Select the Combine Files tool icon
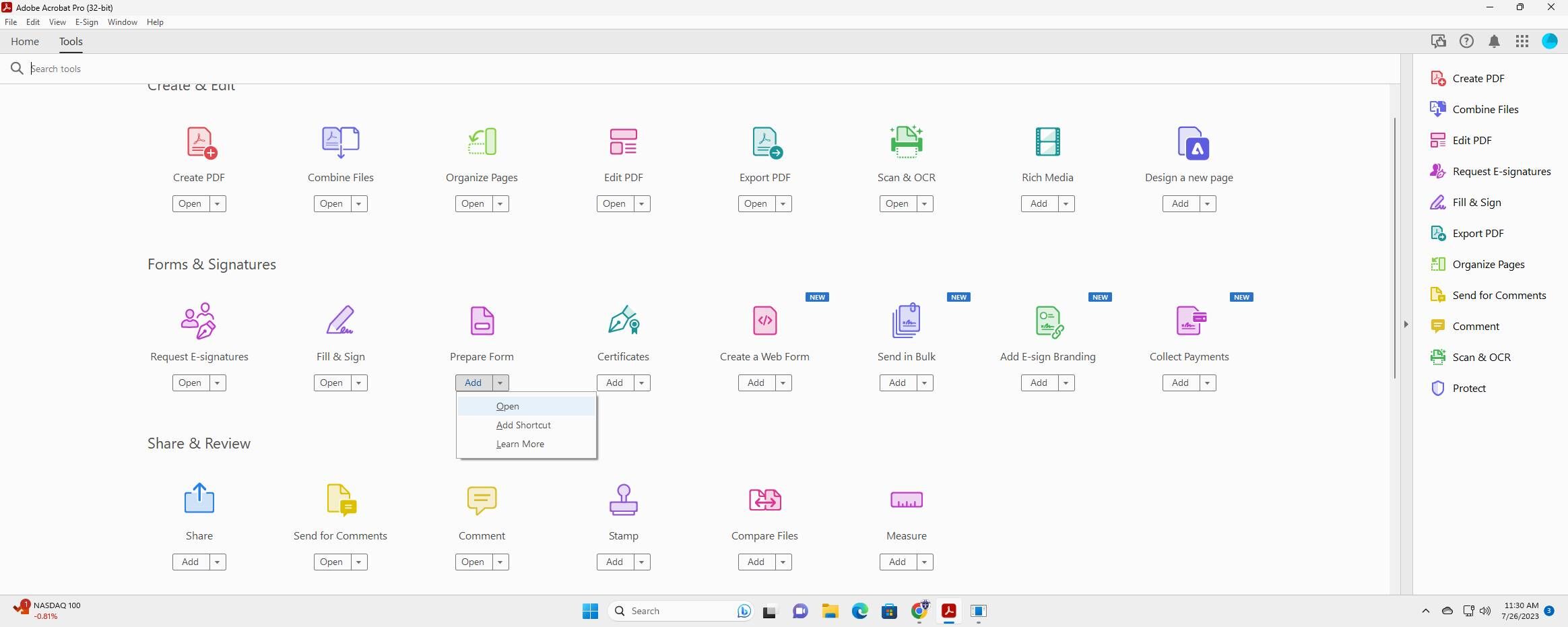 341,142
